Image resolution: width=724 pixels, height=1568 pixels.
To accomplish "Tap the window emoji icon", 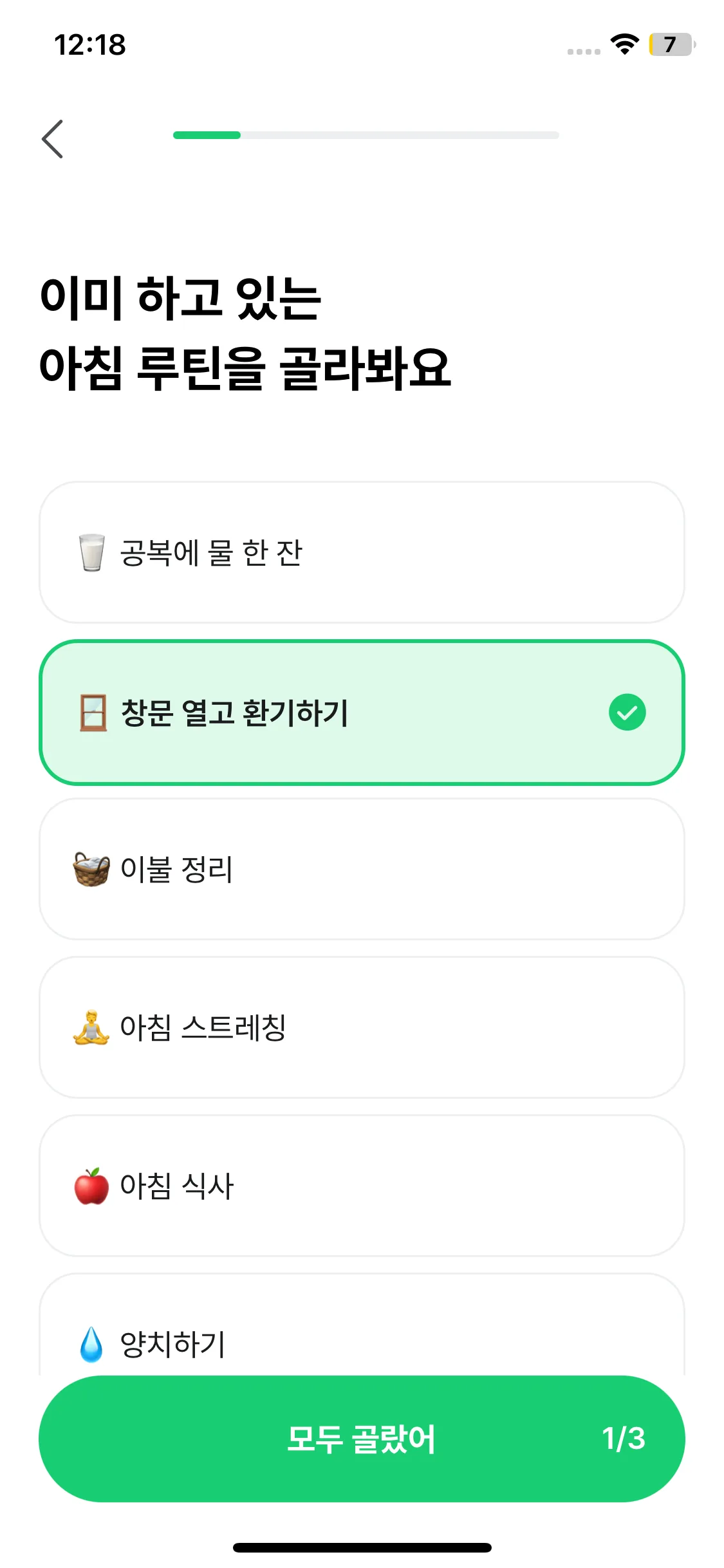I will (93, 713).
